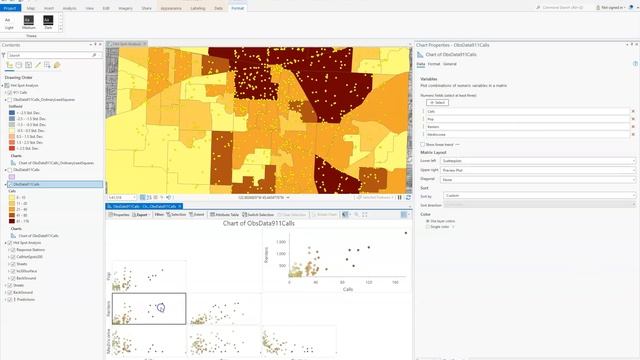Close the ObsData911Calls chart view tab

click(x=180, y=206)
